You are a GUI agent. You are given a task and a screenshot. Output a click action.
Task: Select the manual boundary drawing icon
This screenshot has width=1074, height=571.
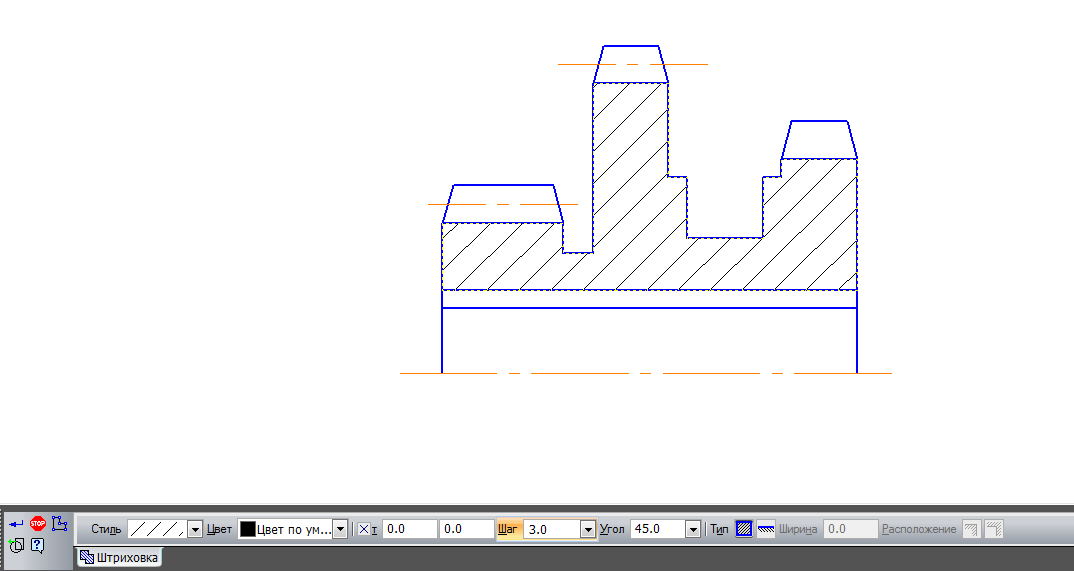60,524
